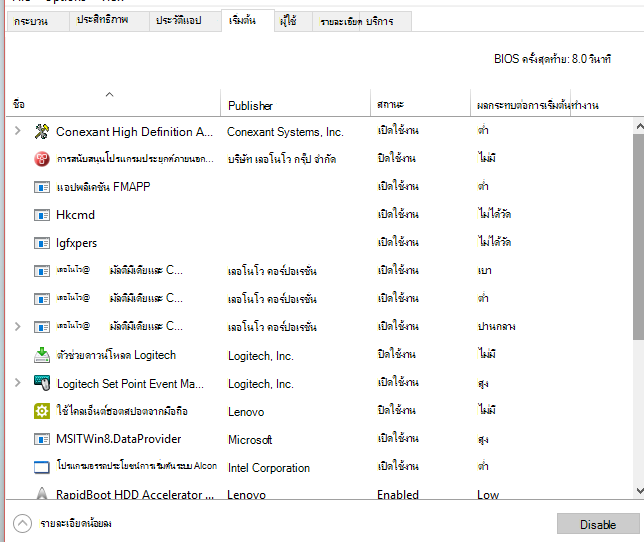Select the แอปพลิเคชัน FMAPP entry

(104, 187)
